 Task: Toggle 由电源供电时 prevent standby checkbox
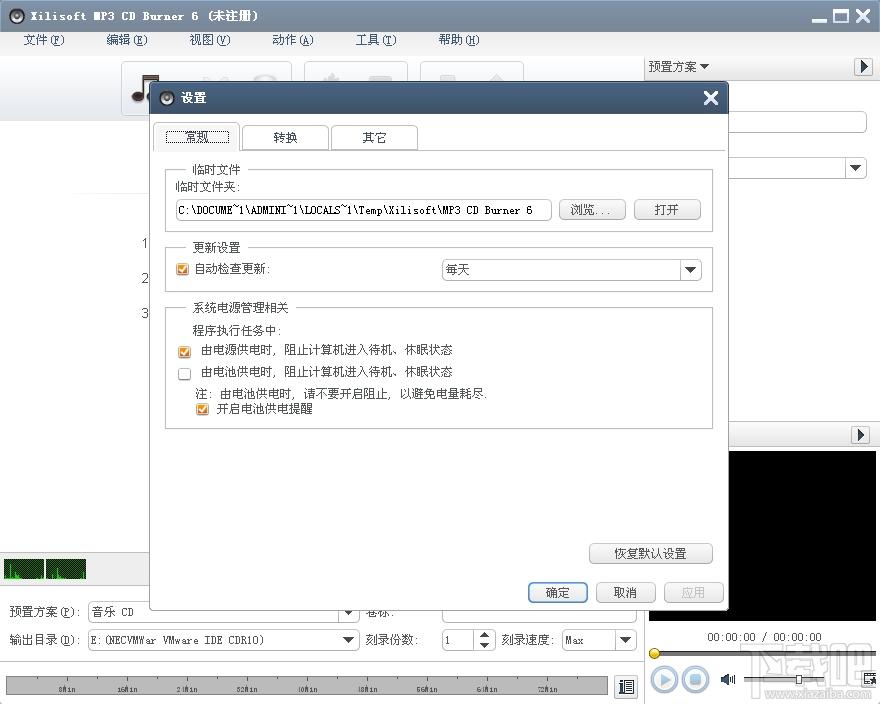184,352
